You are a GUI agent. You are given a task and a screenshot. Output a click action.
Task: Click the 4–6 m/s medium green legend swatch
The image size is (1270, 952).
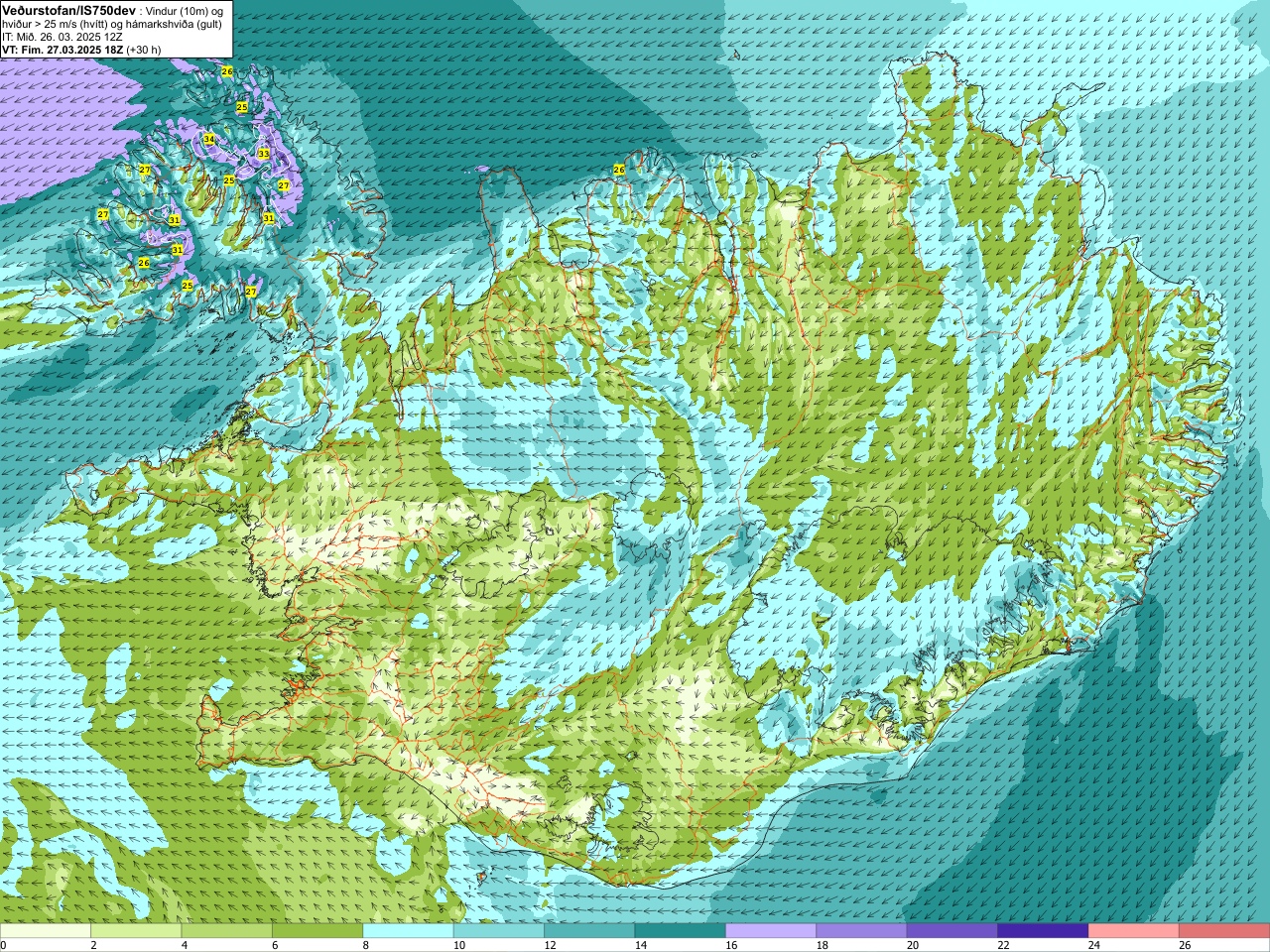point(227,930)
